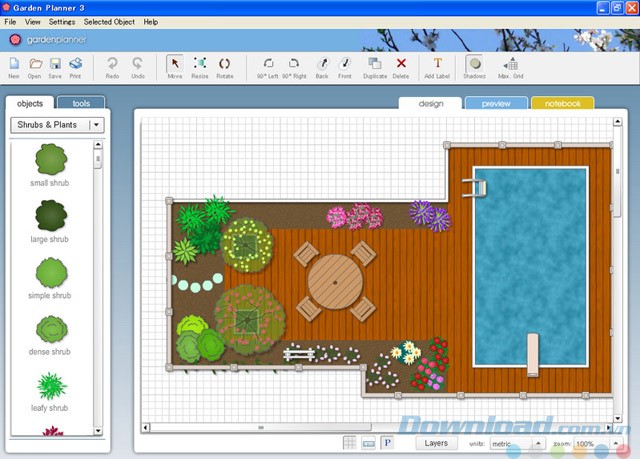
Task: Add a text label with Add Label
Action: (x=437, y=67)
